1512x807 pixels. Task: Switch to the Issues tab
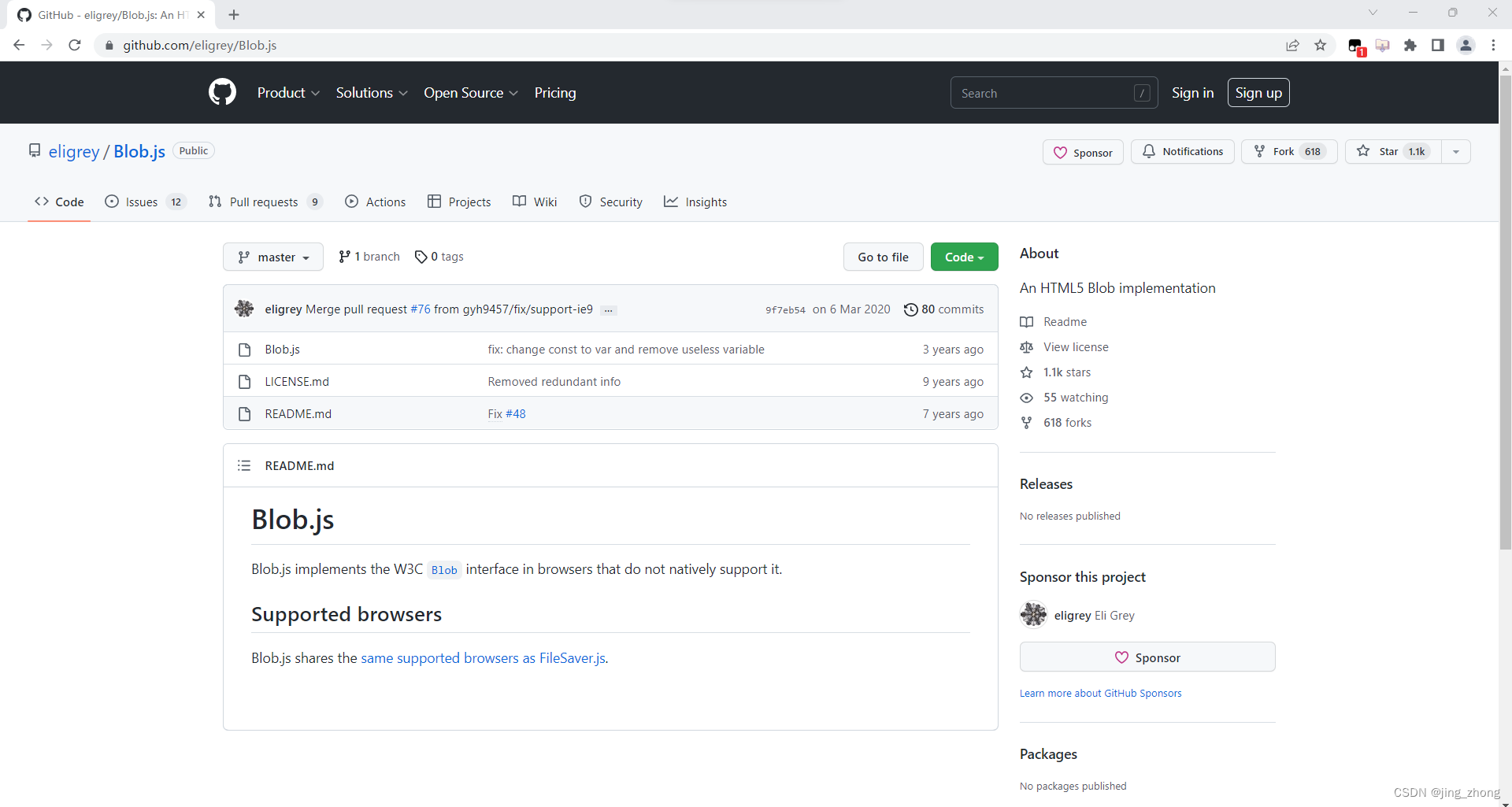pos(145,202)
